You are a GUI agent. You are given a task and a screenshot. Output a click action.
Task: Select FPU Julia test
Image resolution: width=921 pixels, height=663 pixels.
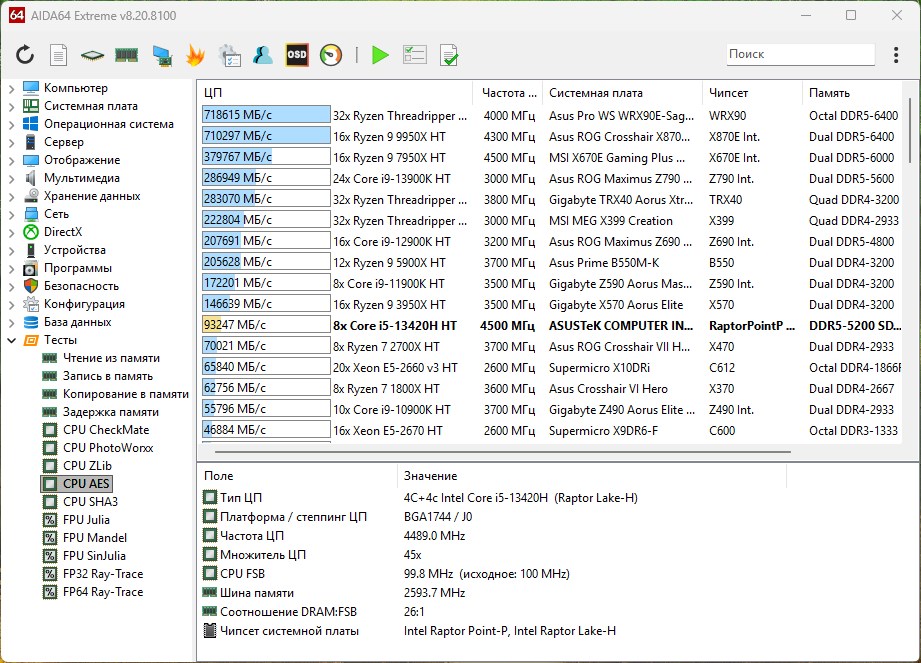coord(86,520)
